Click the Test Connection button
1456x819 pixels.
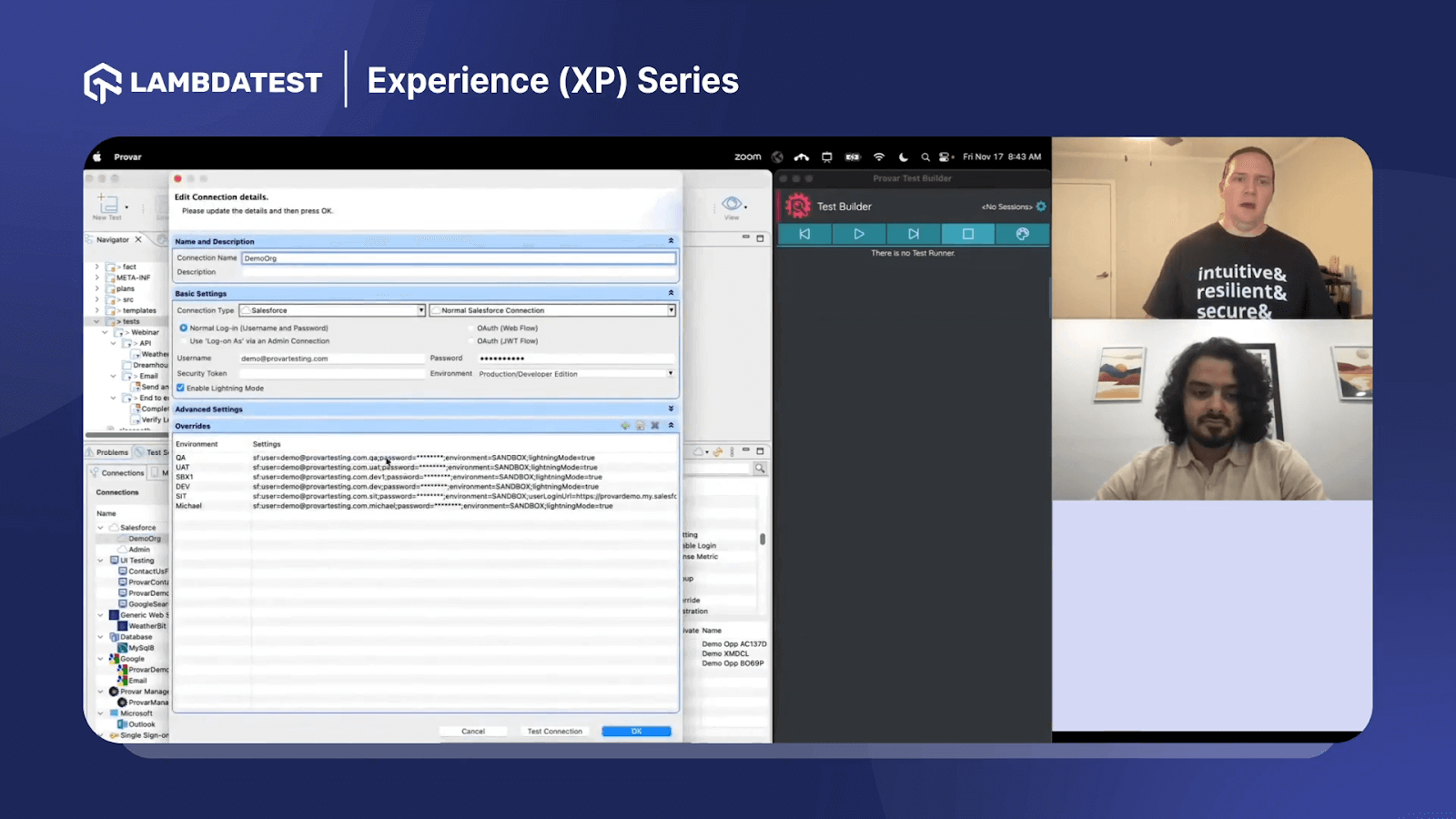pos(554,732)
